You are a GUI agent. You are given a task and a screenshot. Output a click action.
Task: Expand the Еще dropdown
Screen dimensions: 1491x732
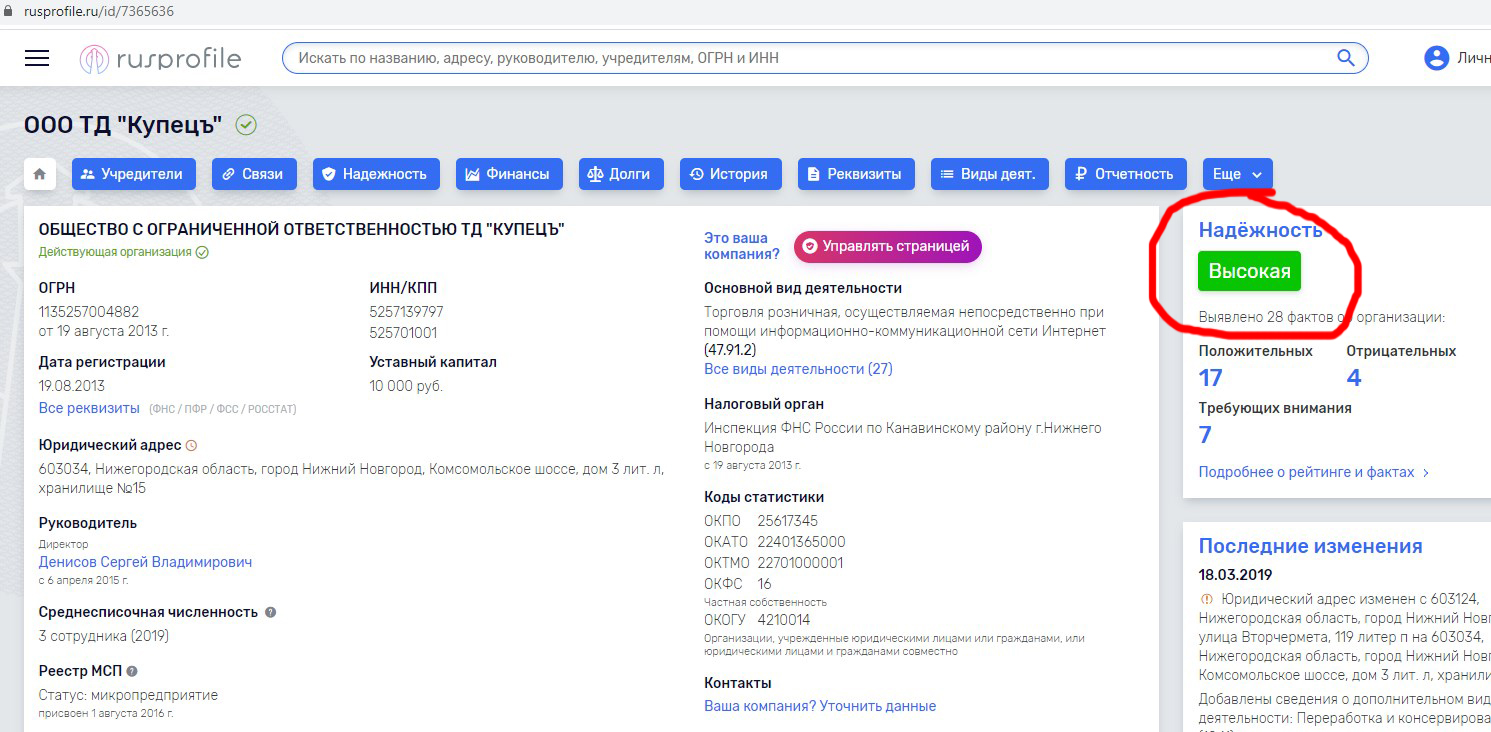pyautogui.click(x=1238, y=174)
